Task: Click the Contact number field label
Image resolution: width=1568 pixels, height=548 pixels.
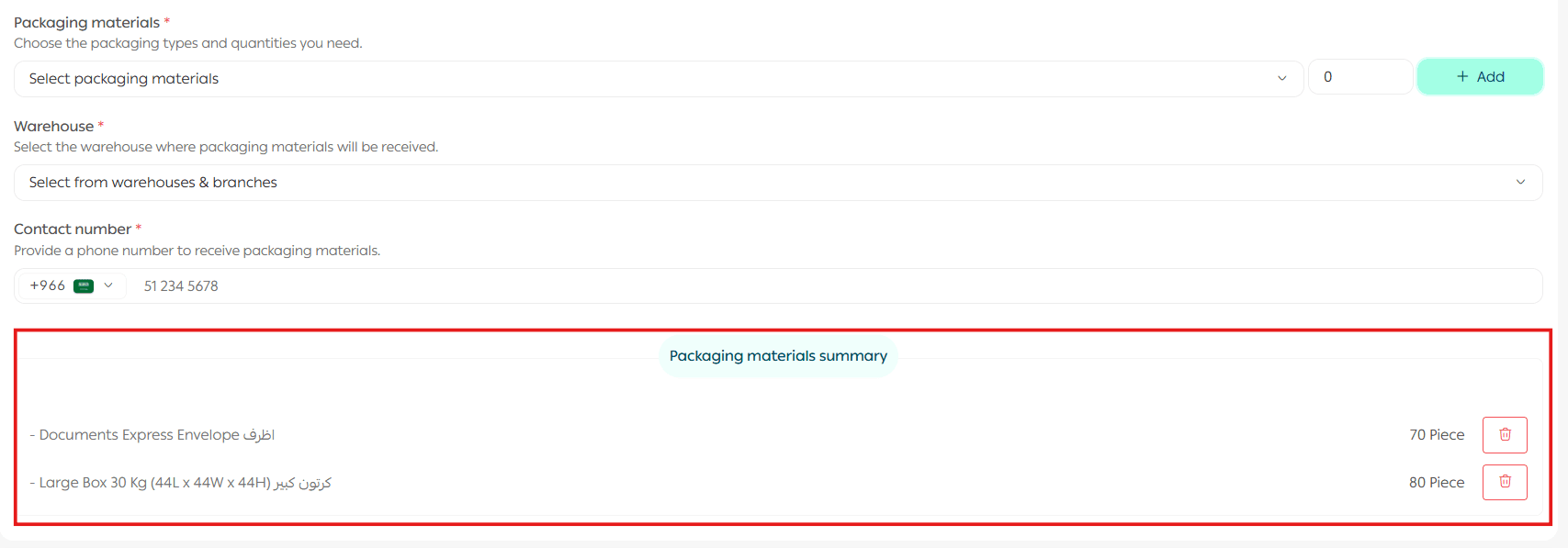Action: (x=73, y=229)
